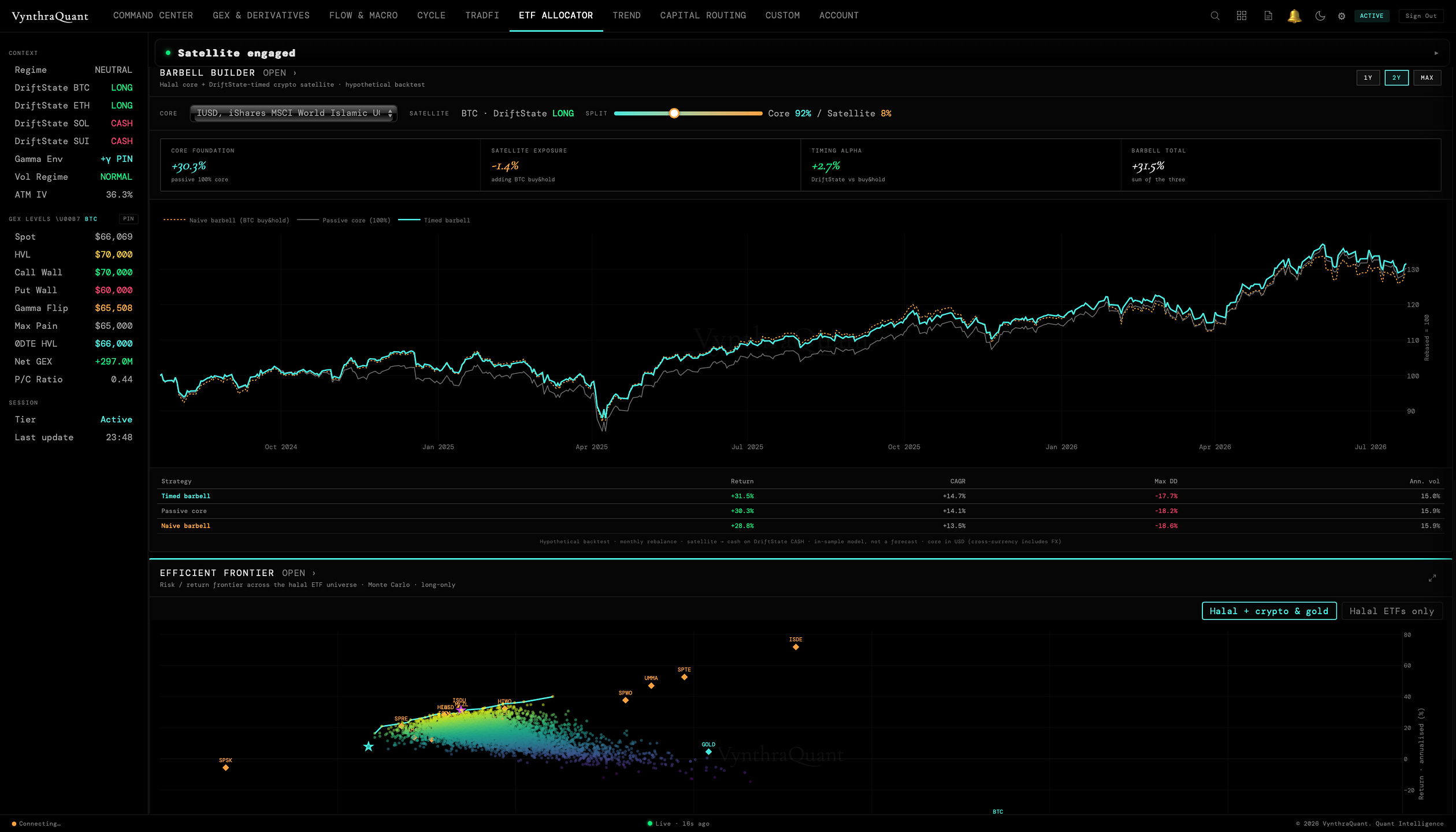Select the SPWO diamond marker
This screenshot has width=1456, height=832.
625,700
